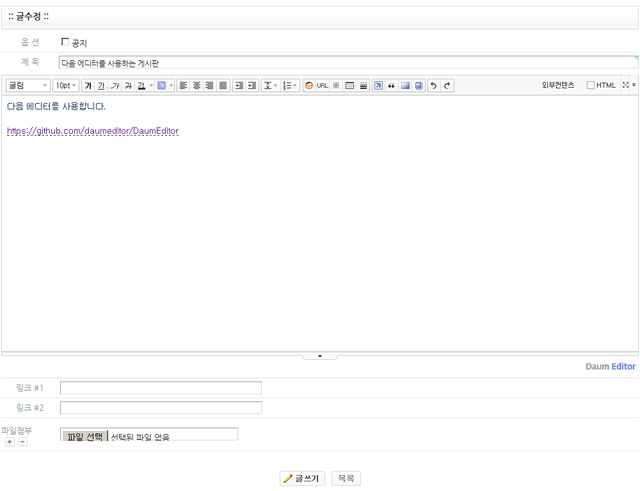This screenshot has height=491, width=640.
Task: Switch editor to fullscreen mode
Action: (x=627, y=86)
